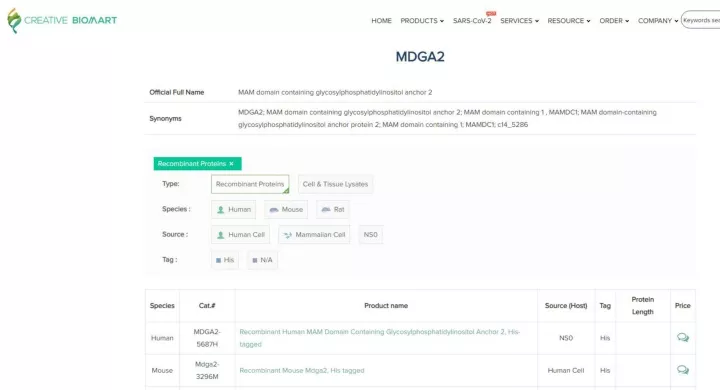Expand the ORDER dropdown
720x390 pixels.
[614, 21]
